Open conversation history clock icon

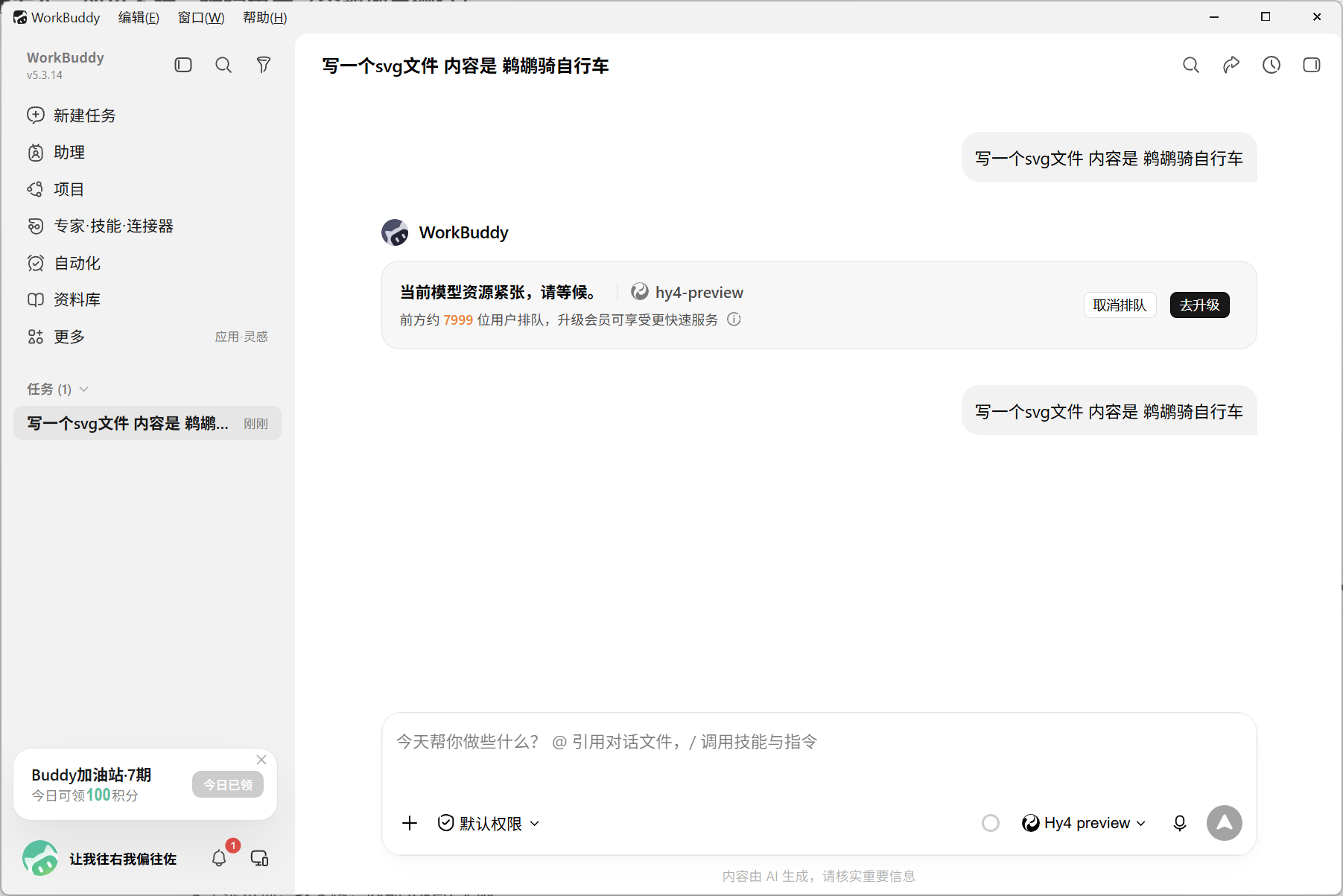(1271, 66)
